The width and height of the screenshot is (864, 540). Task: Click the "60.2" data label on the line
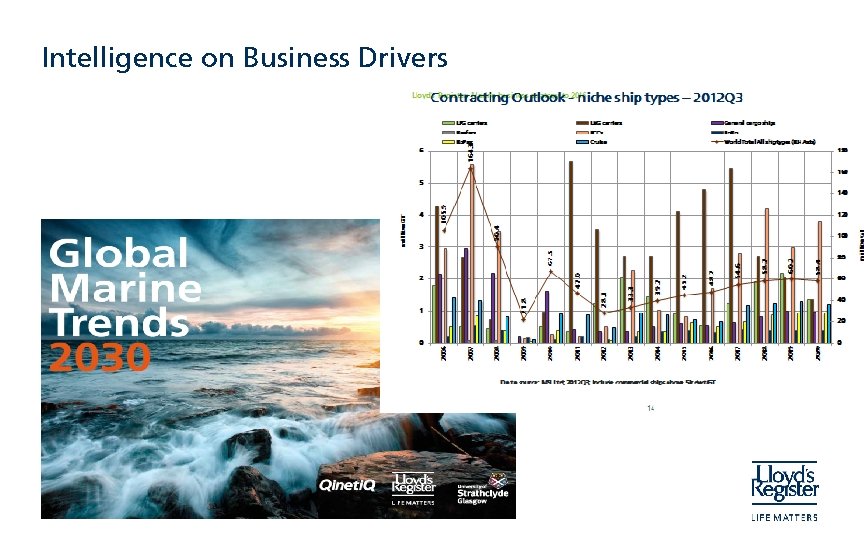tap(791, 265)
